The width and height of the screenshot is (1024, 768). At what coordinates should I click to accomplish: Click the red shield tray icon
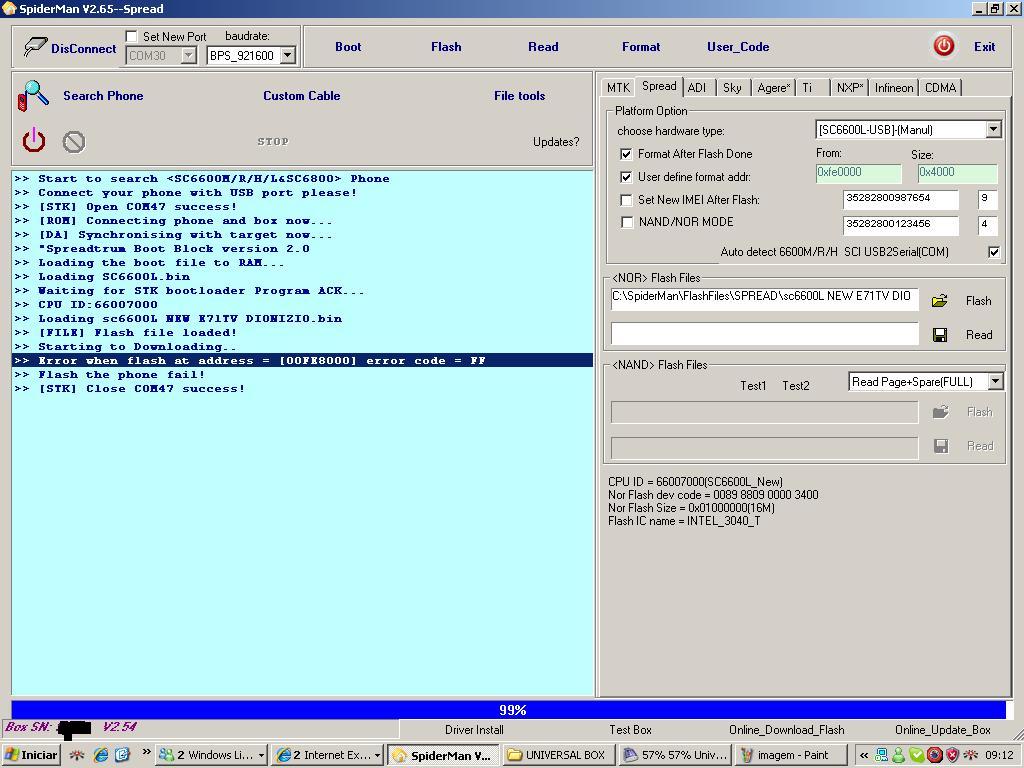coord(953,755)
